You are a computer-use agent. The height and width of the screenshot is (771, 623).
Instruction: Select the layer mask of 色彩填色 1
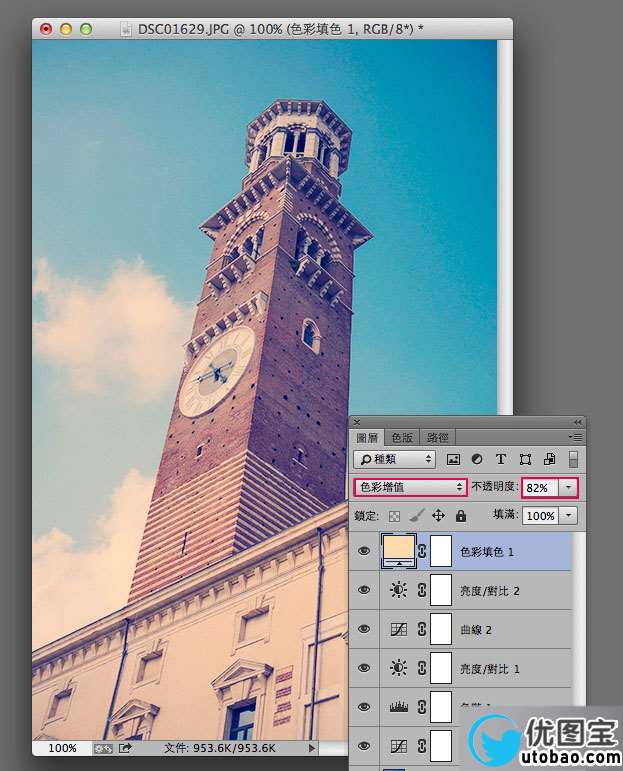(441, 551)
